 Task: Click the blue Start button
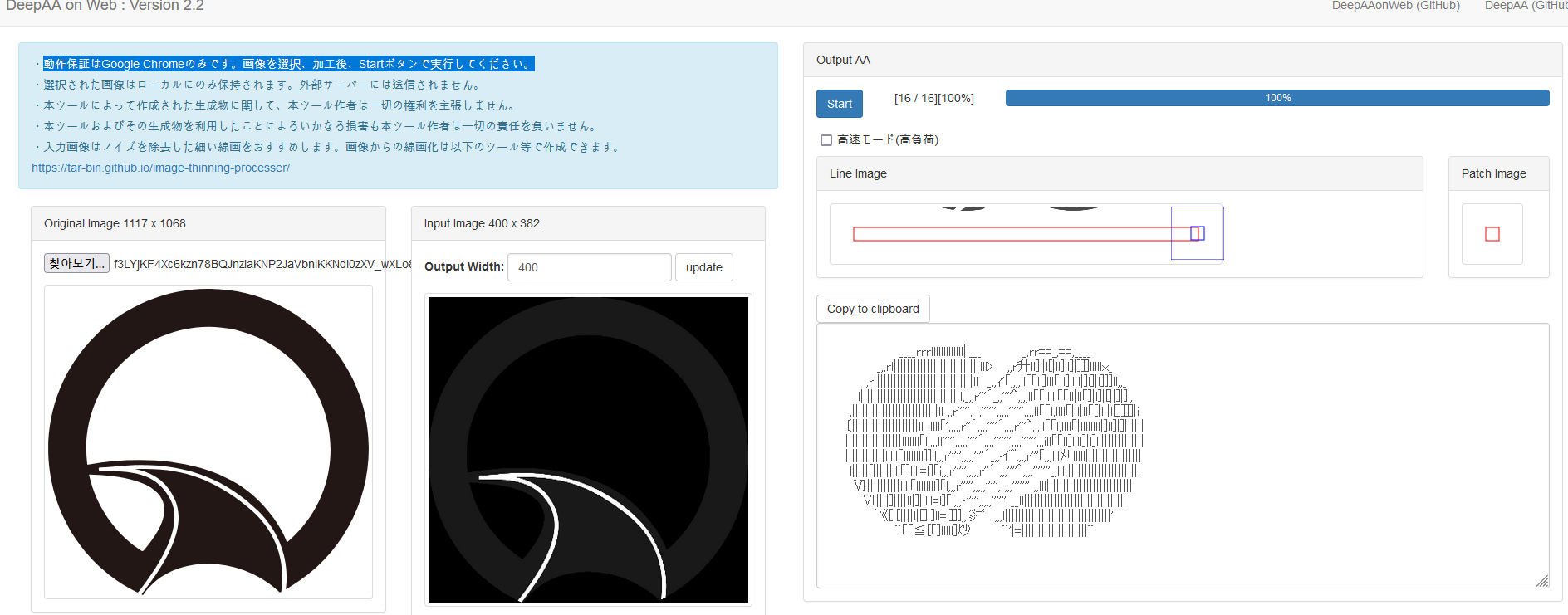[x=839, y=104]
